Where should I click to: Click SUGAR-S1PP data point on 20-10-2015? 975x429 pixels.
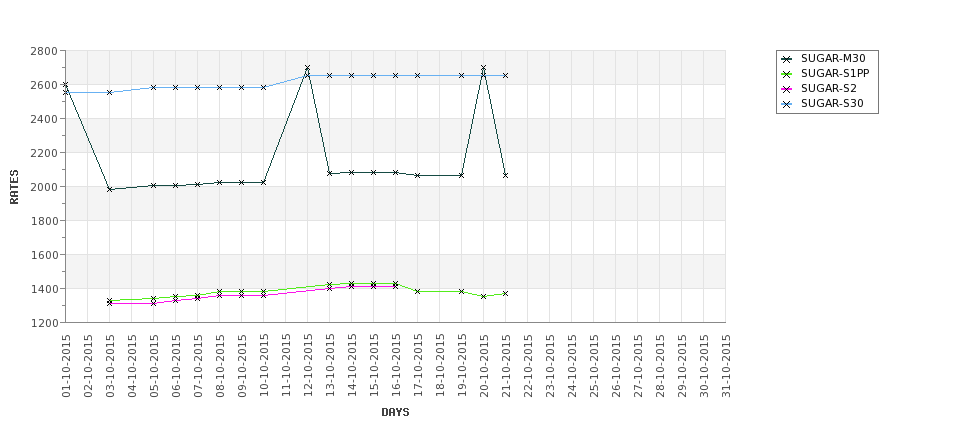(483, 297)
